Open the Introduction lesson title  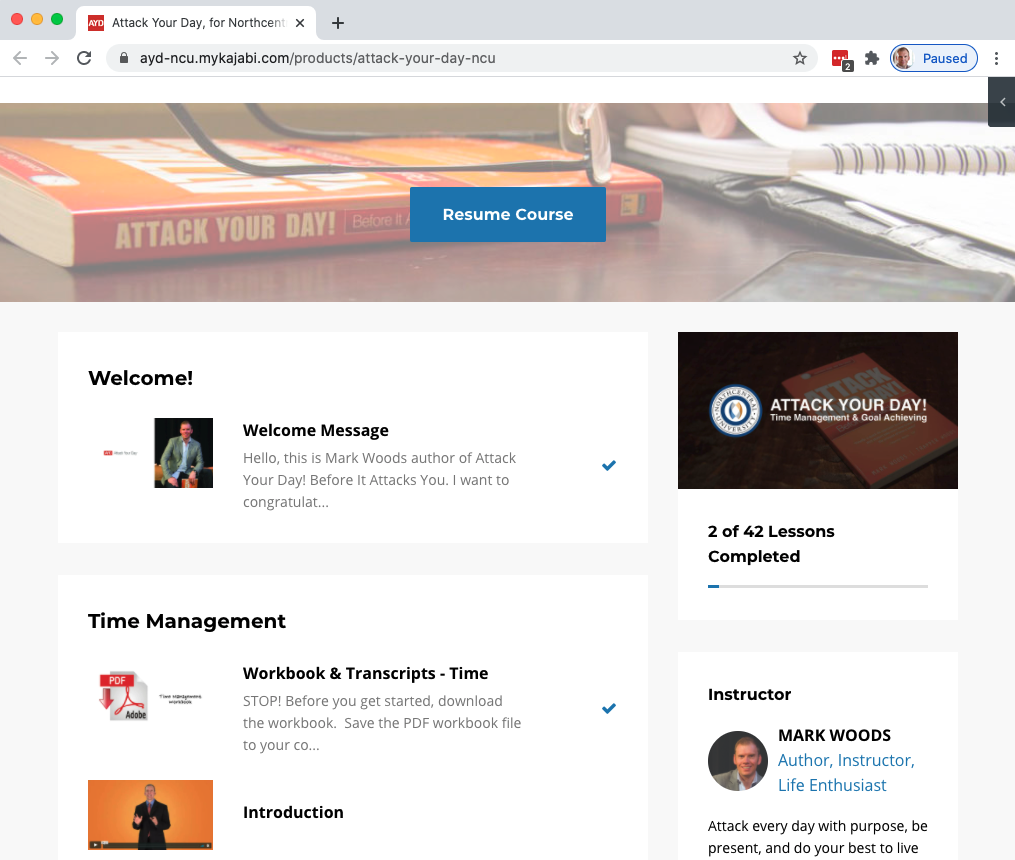pyautogui.click(x=293, y=812)
